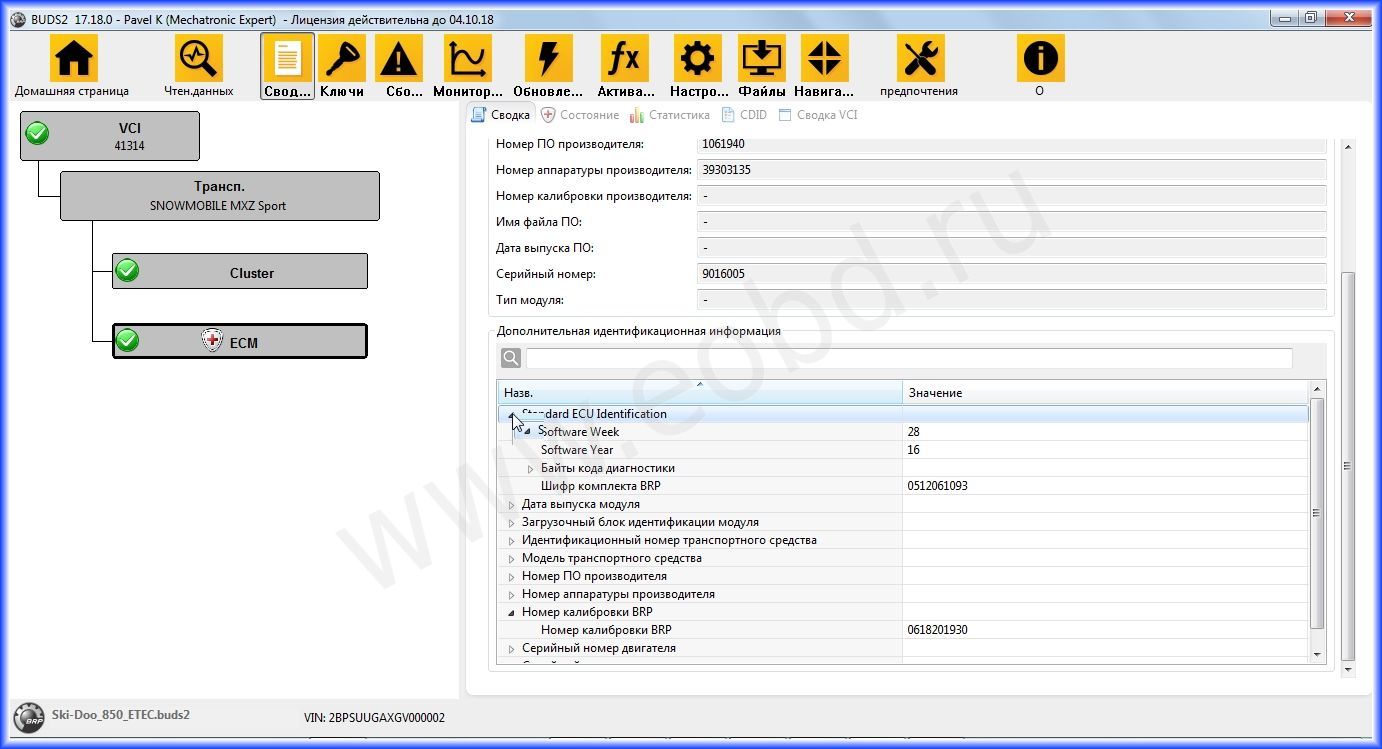Click the VIN 2BPSUUGAXGV000002 status text

(x=375, y=718)
